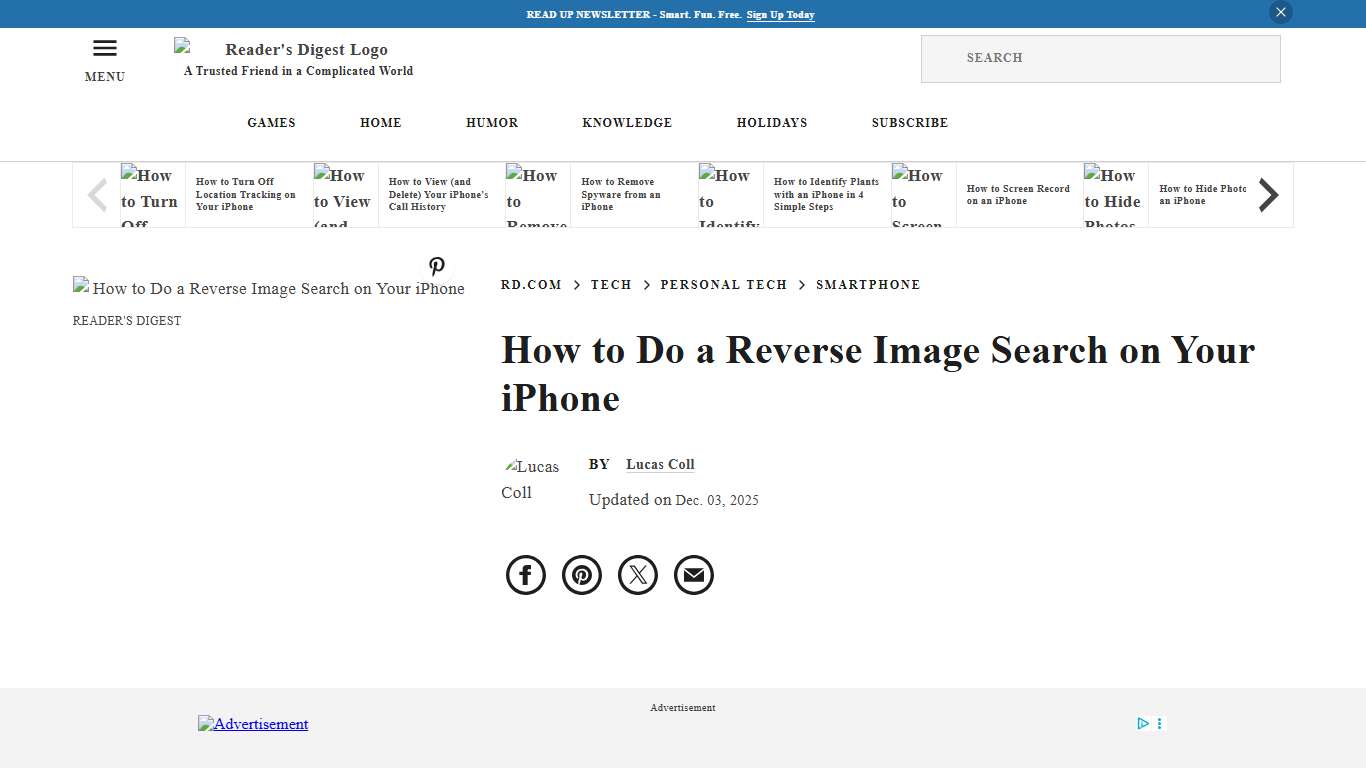
Task: Follow the Sign Up Today link
Action: 780,14
